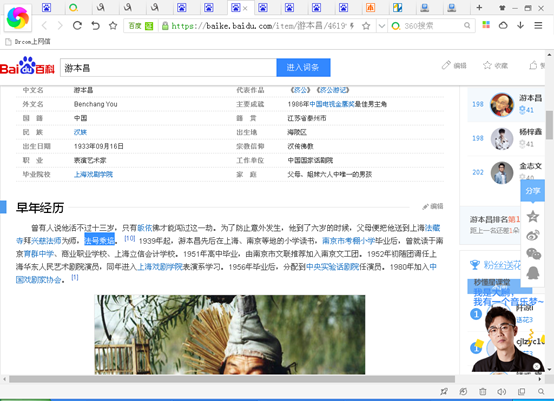Open the 360 browser logo menu

[18, 18]
